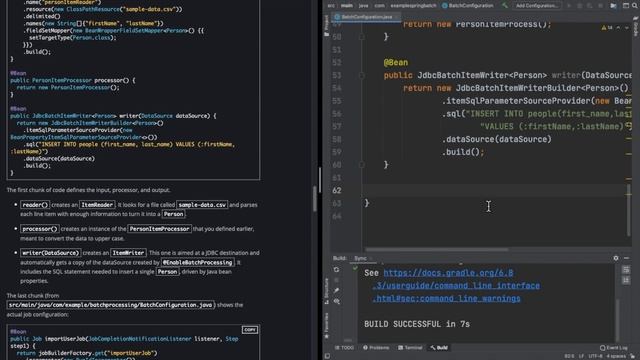This screenshot has height=360, width=640.
Task: Click BatchConfiguration class breadcrumb
Action: coord(468,6)
